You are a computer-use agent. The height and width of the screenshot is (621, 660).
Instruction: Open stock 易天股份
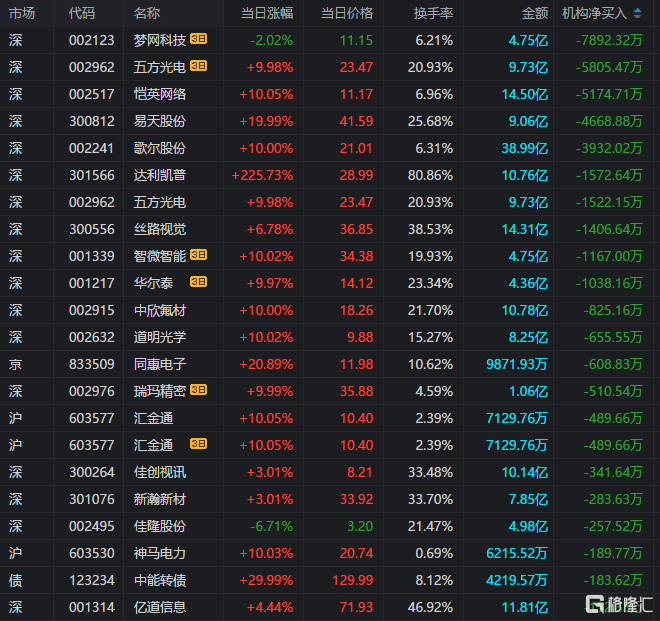[160, 121]
